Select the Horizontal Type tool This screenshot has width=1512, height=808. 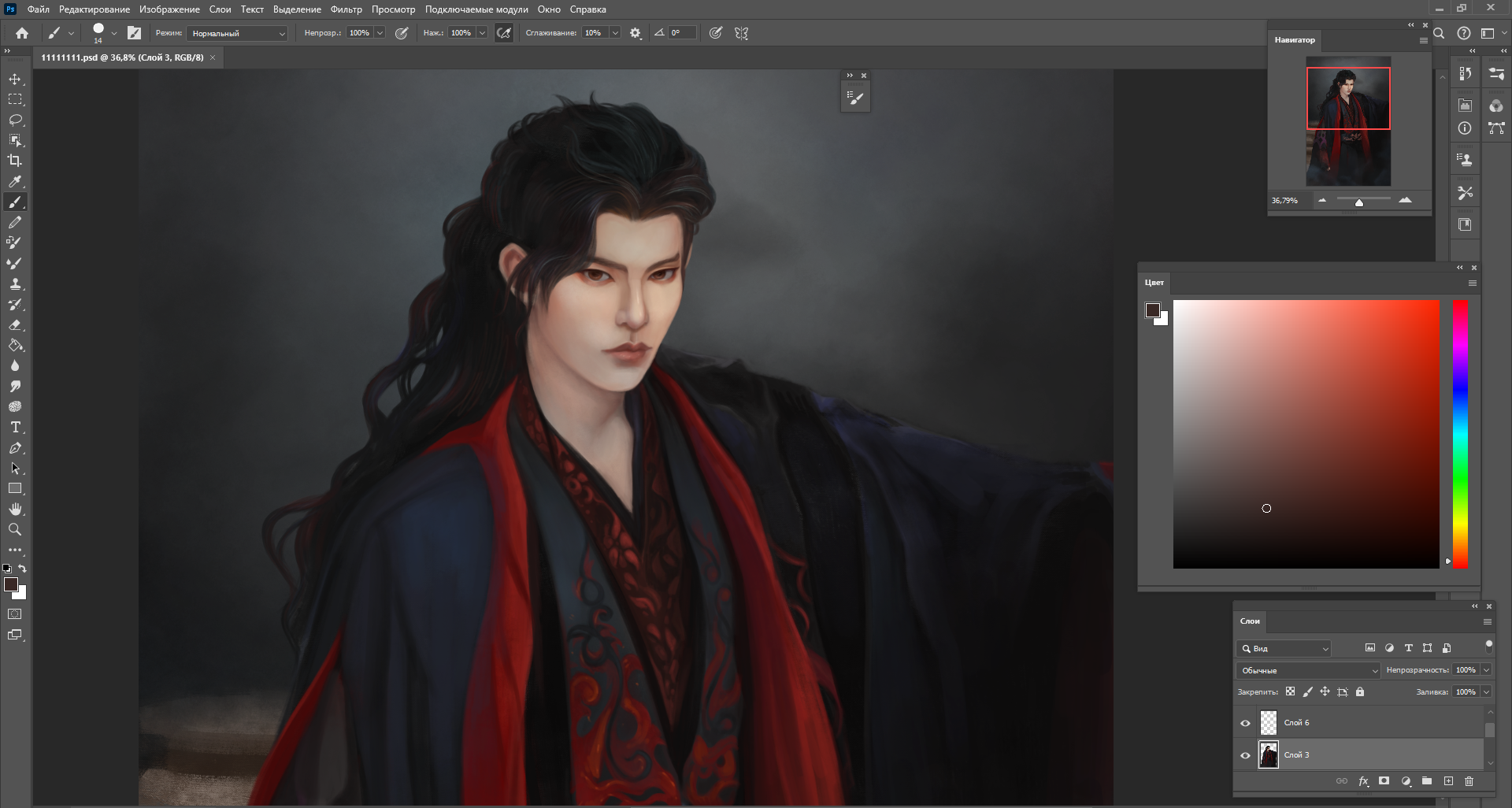15,427
